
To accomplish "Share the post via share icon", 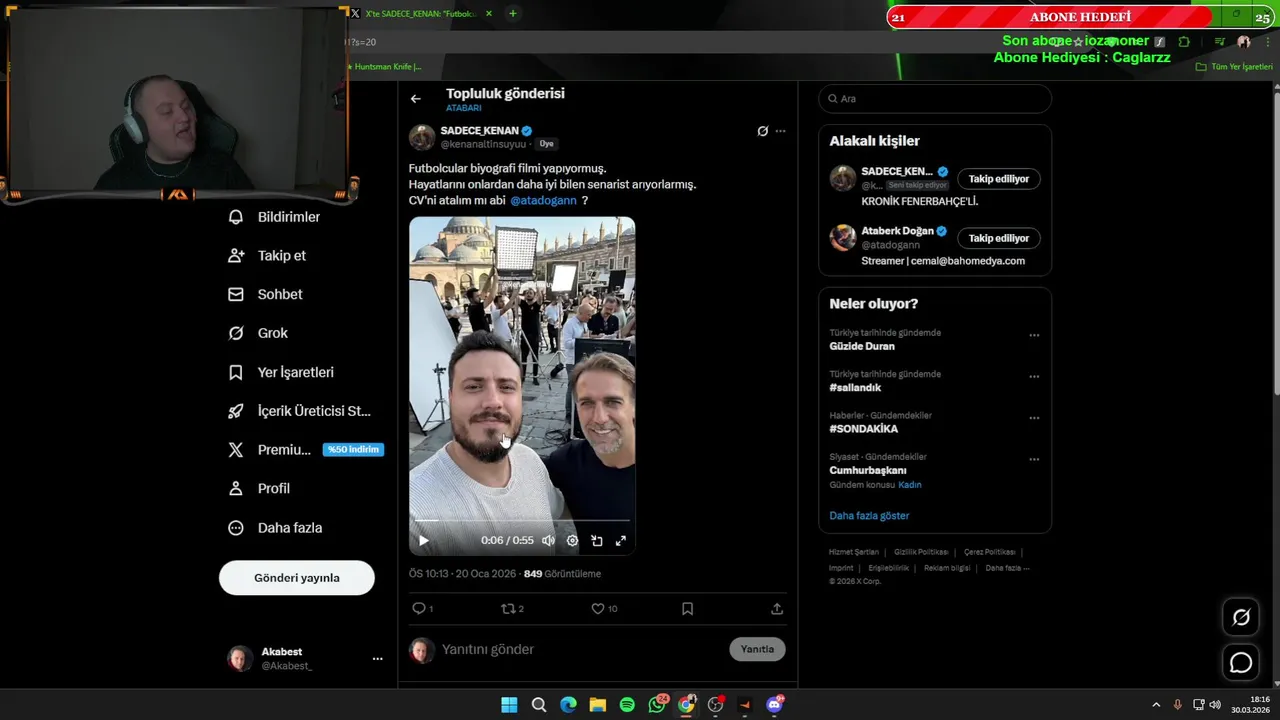I will coord(777,608).
